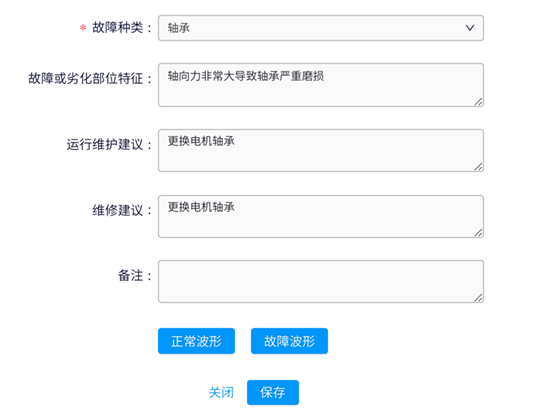This screenshot has height=420, width=539.
Task: Save the form with 保存 button
Action: [273, 392]
